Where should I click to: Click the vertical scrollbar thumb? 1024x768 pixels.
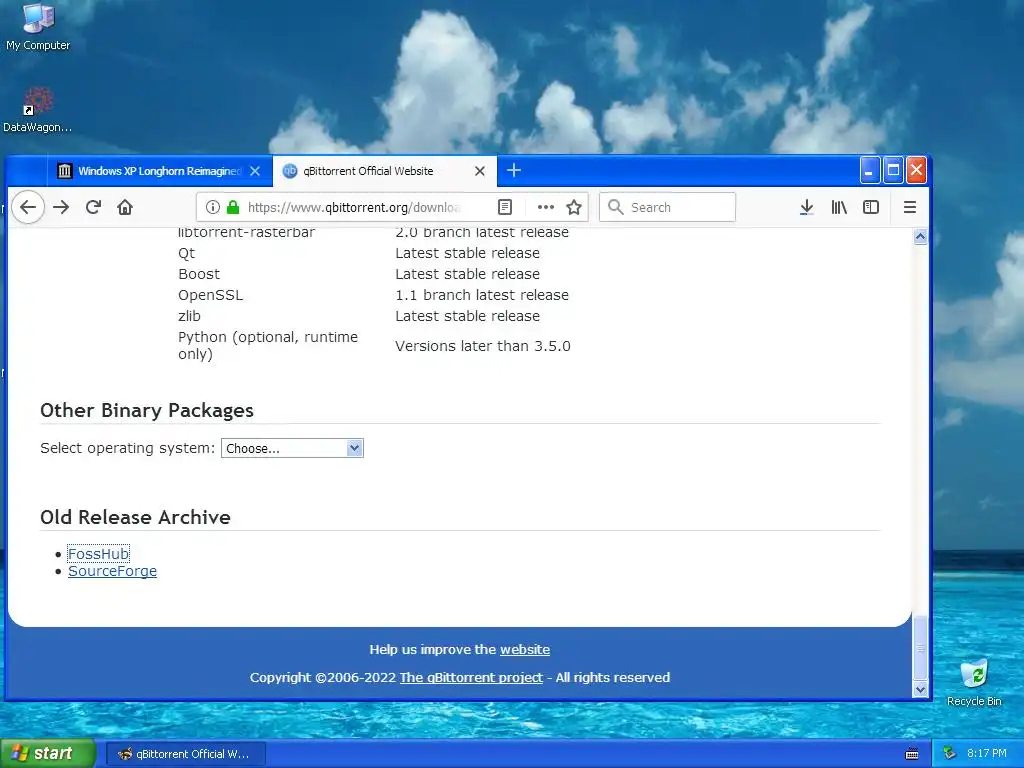(x=920, y=647)
